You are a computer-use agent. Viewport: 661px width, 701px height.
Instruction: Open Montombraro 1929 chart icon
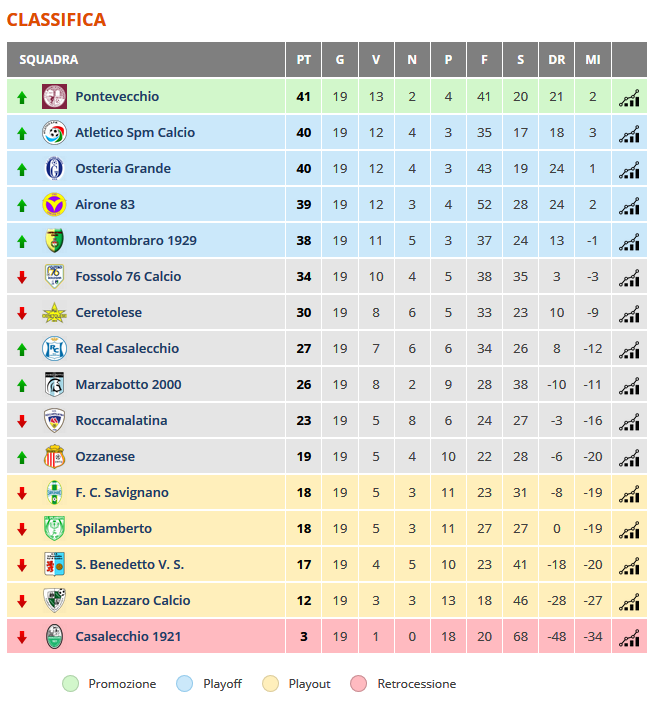coord(629,242)
